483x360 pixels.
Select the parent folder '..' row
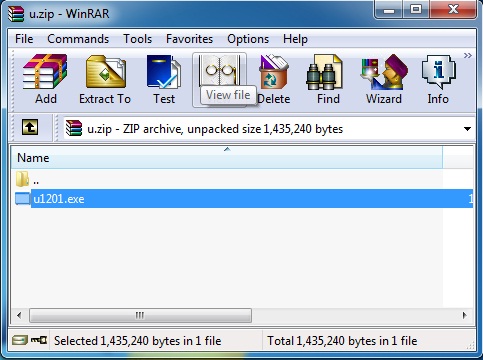click(x=242, y=180)
